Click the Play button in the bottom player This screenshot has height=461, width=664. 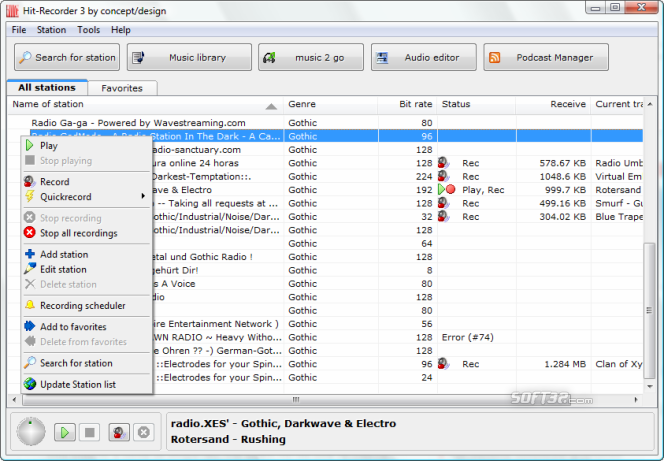pos(65,432)
